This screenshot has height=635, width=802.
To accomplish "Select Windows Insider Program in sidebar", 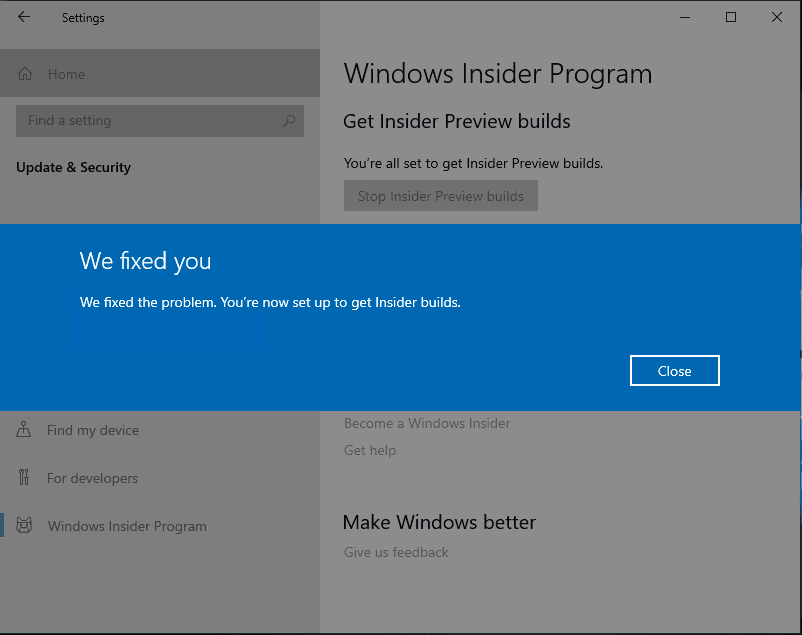I will pyautogui.click(x=127, y=526).
